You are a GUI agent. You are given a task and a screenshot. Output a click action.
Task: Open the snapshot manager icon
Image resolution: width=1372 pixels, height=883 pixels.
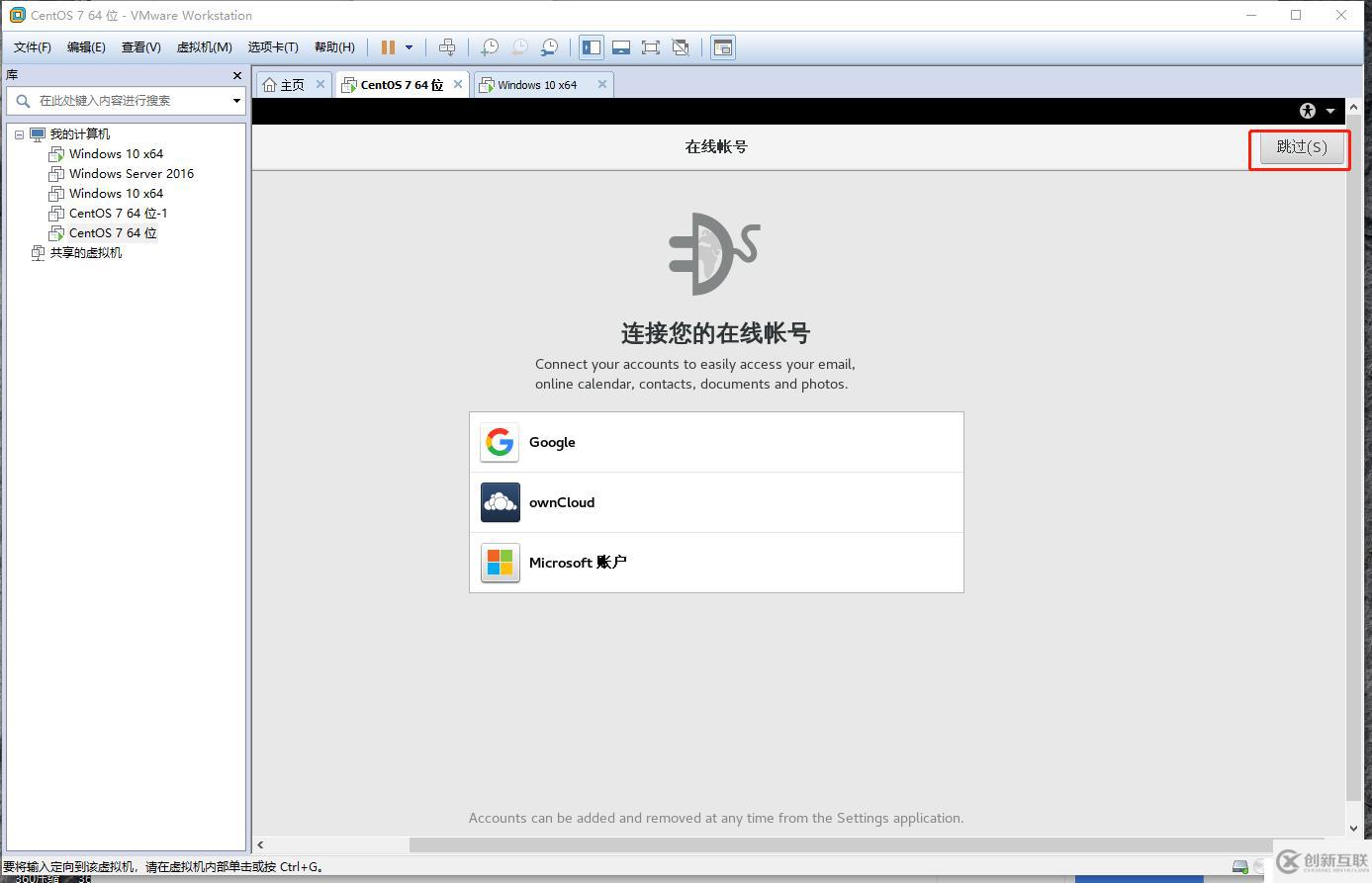pyautogui.click(x=549, y=47)
